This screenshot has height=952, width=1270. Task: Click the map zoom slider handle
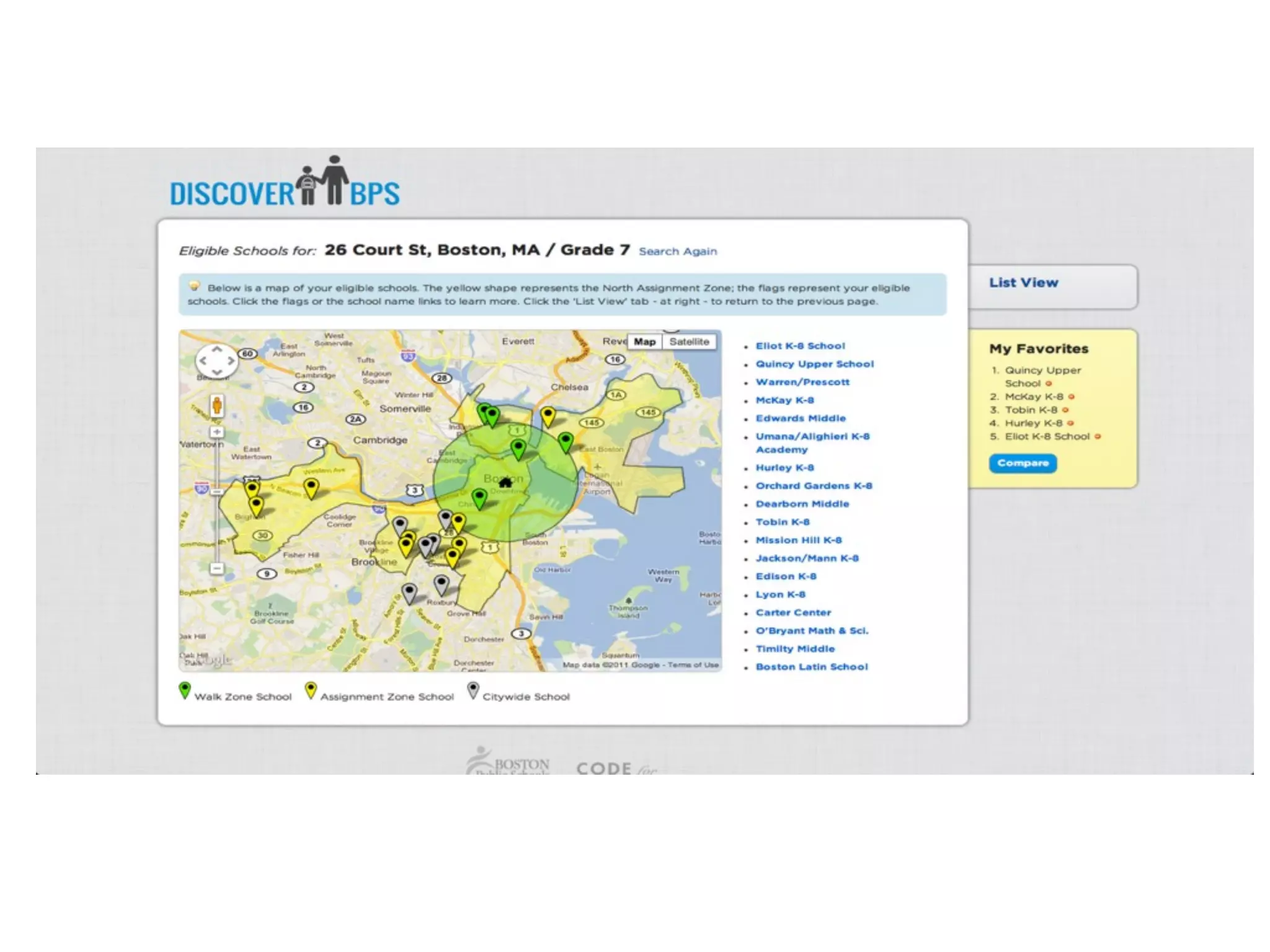click(216, 491)
